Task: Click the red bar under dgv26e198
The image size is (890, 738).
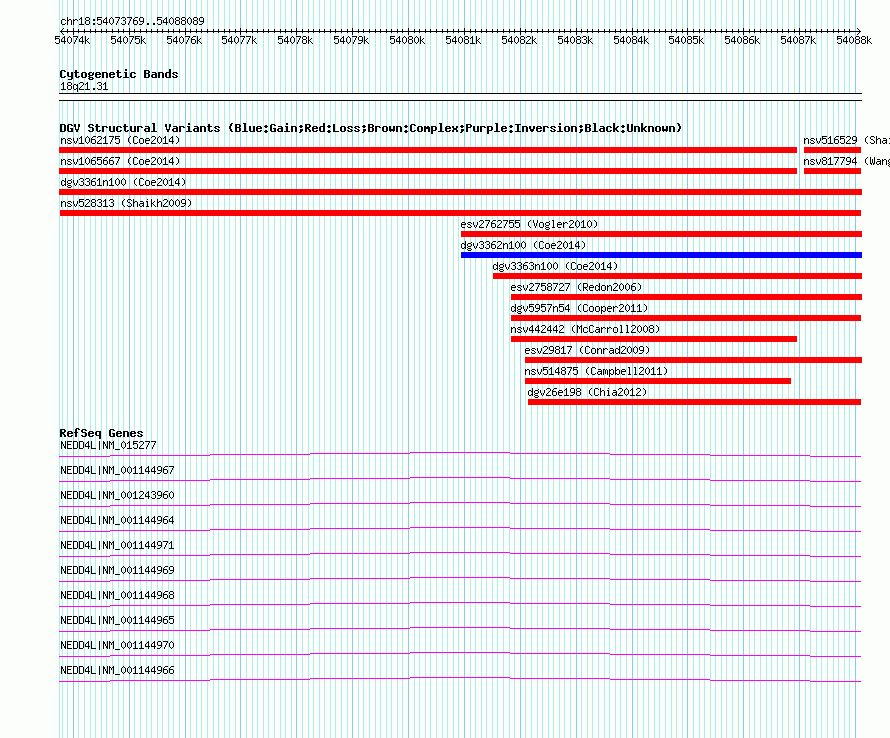Action: click(x=695, y=402)
